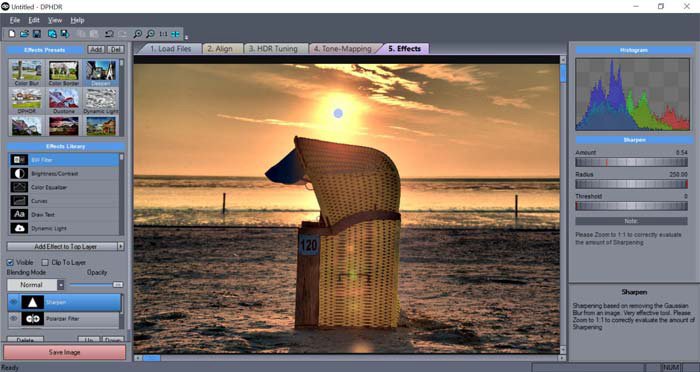Move layer with the Up button
The height and width of the screenshot is (372, 700).
coord(89,340)
